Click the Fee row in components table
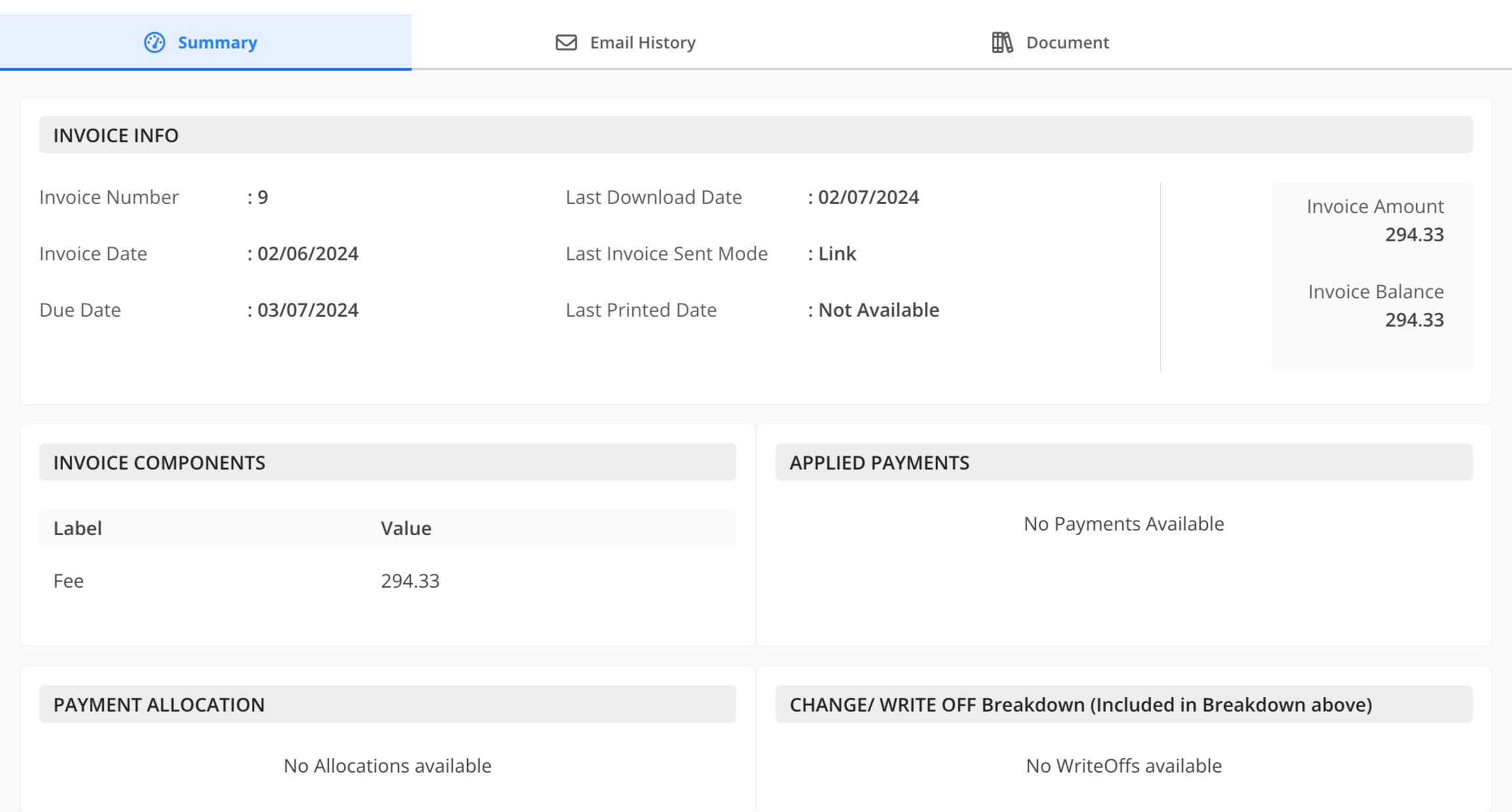 tap(388, 581)
